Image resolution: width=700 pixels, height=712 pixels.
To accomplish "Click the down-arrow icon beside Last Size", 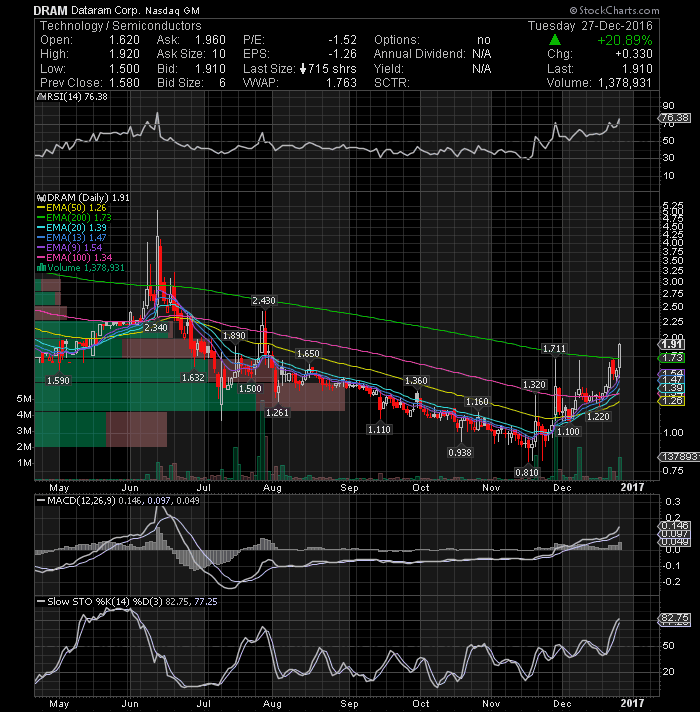I will (303, 69).
